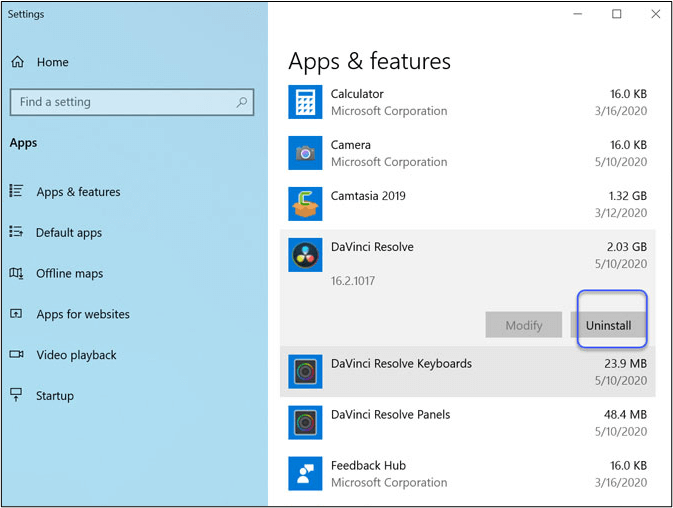This screenshot has width=673, height=508.
Task: Open Startup settings page
Action: click(55, 396)
